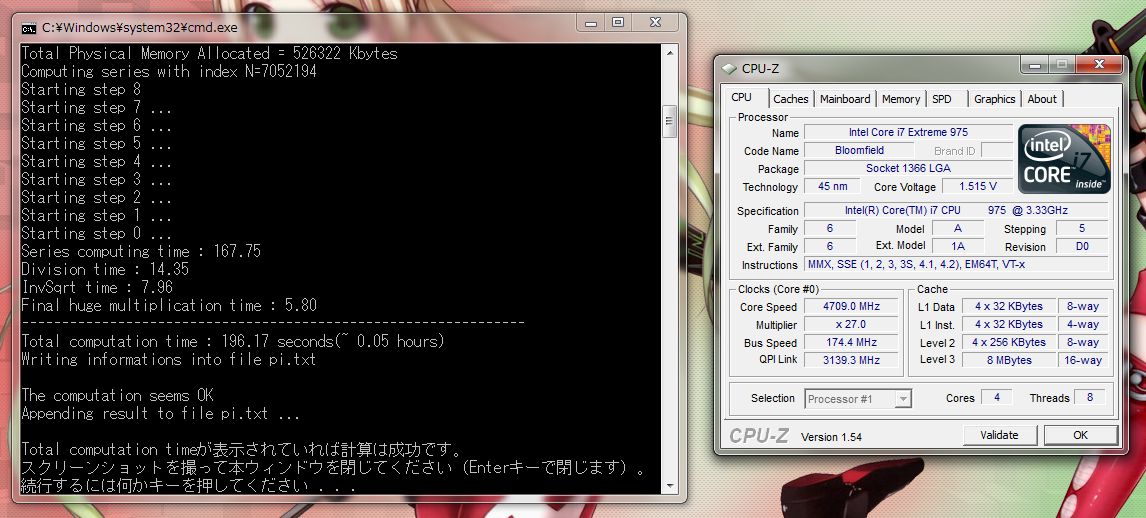Viewport: 1146px width, 518px height.
Task: Click the OK button in CPU-Z
Action: tap(1080, 435)
